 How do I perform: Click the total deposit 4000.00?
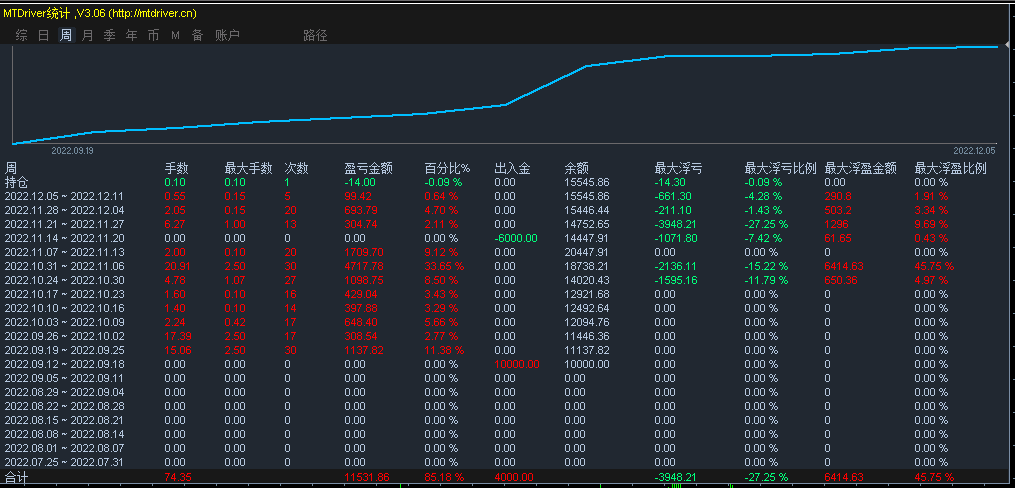(513, 477)
